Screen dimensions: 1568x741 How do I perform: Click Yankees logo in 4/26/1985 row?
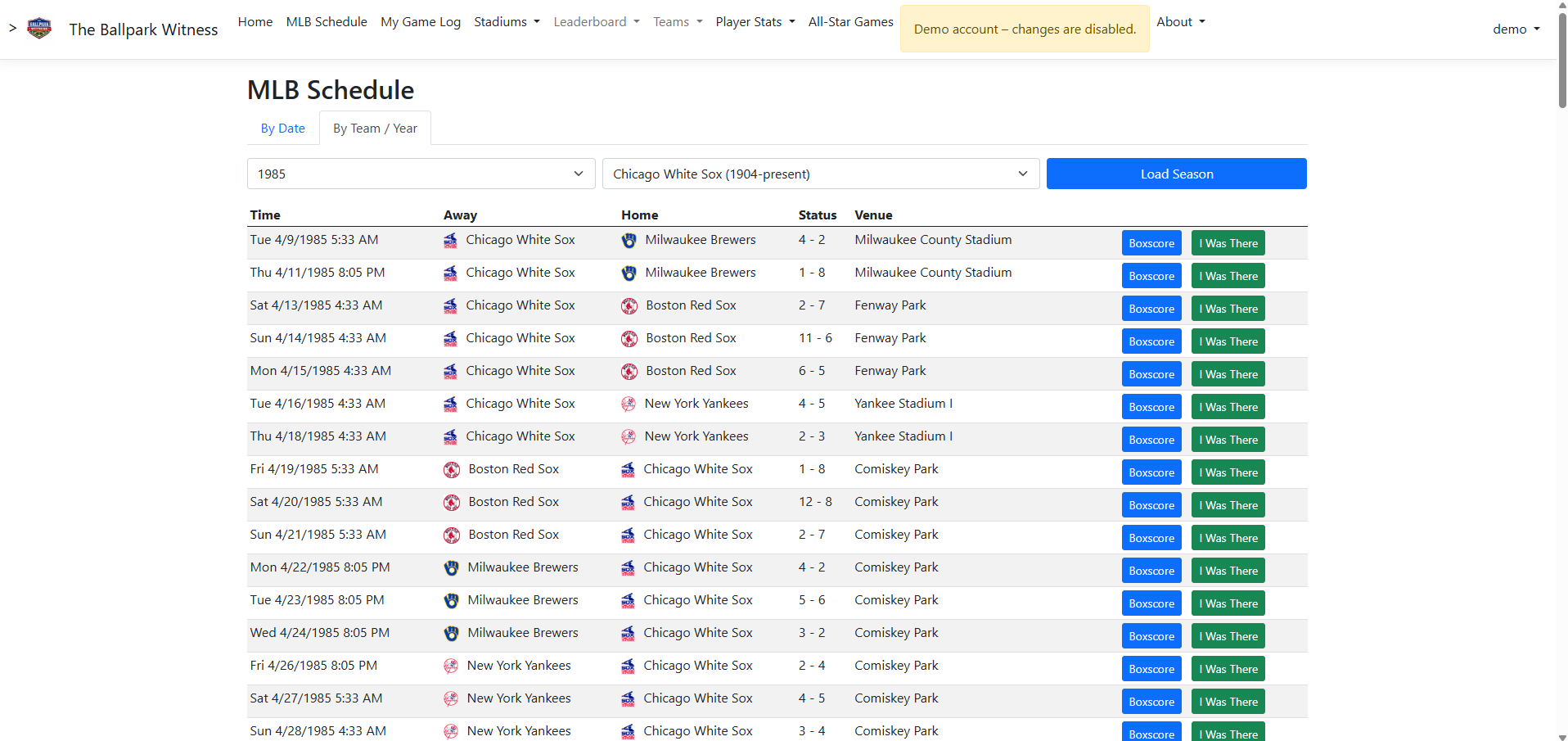coord(451,666)
